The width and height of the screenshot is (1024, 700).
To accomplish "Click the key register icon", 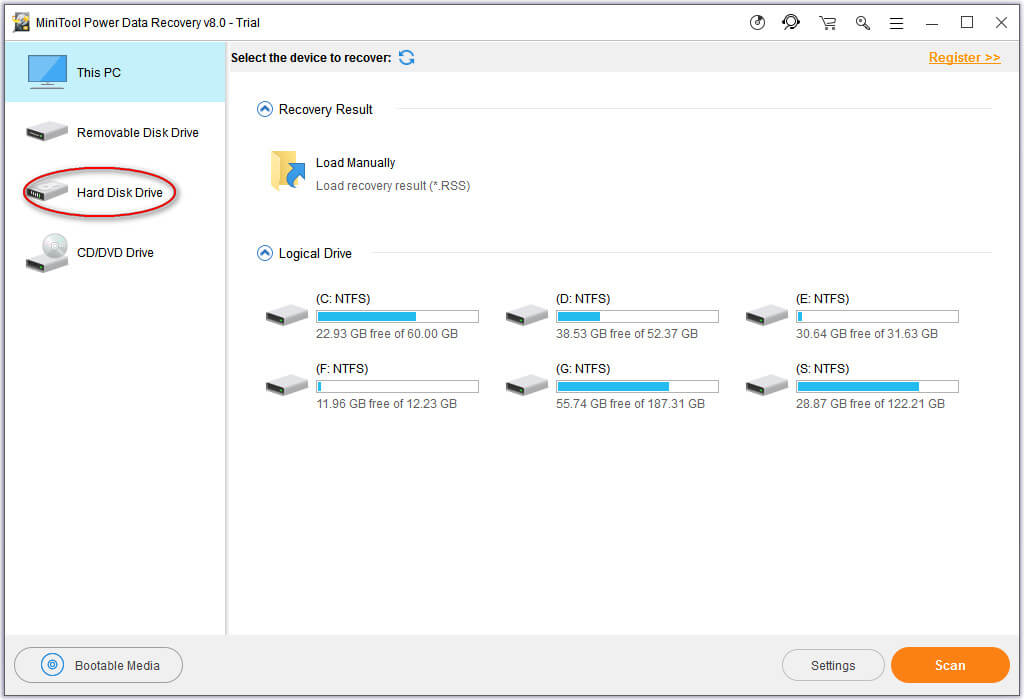I will coord(863,23).
